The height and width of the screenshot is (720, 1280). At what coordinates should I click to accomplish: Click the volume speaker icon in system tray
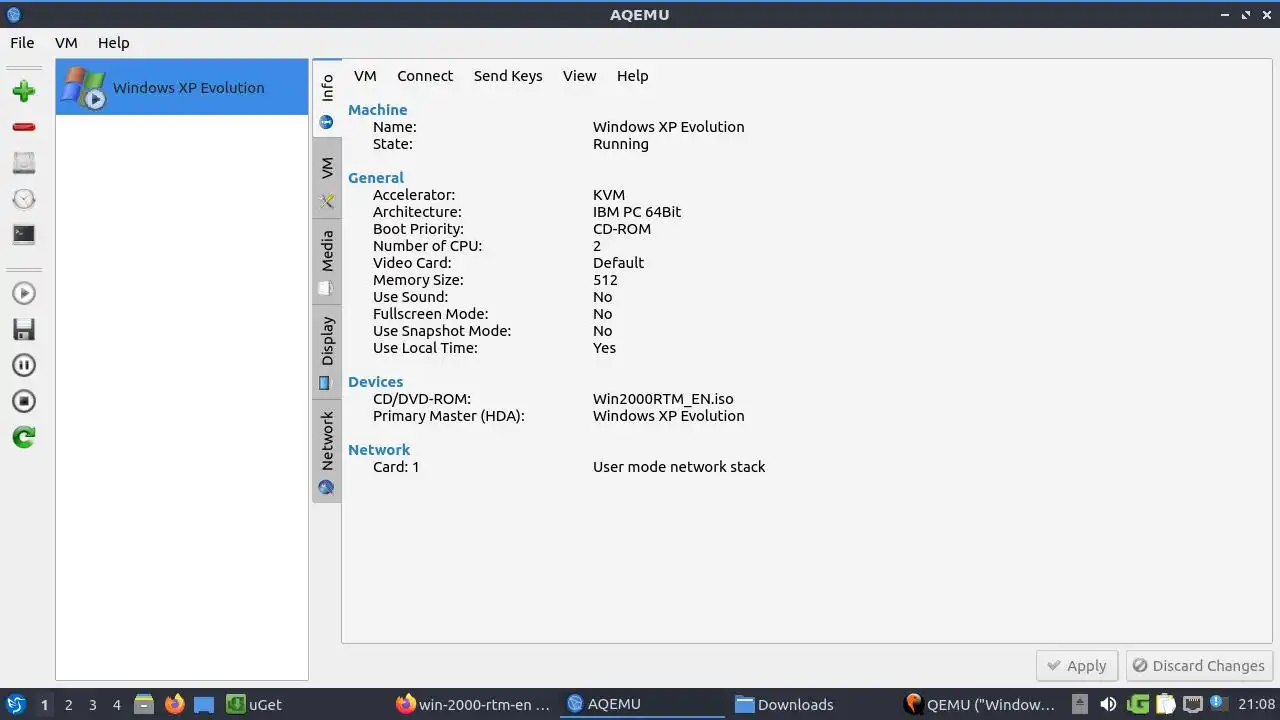1108,704
